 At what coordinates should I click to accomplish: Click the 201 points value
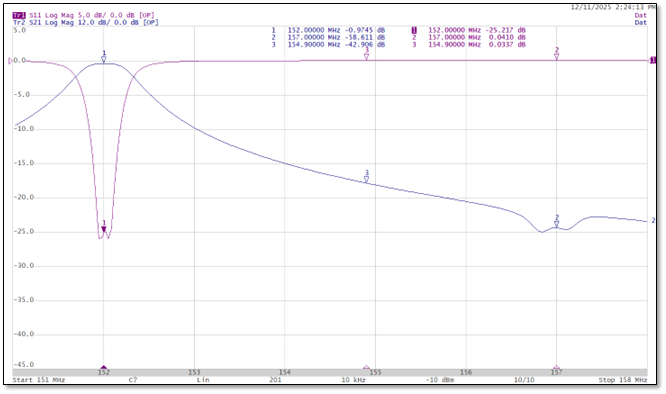coord(275,380)
